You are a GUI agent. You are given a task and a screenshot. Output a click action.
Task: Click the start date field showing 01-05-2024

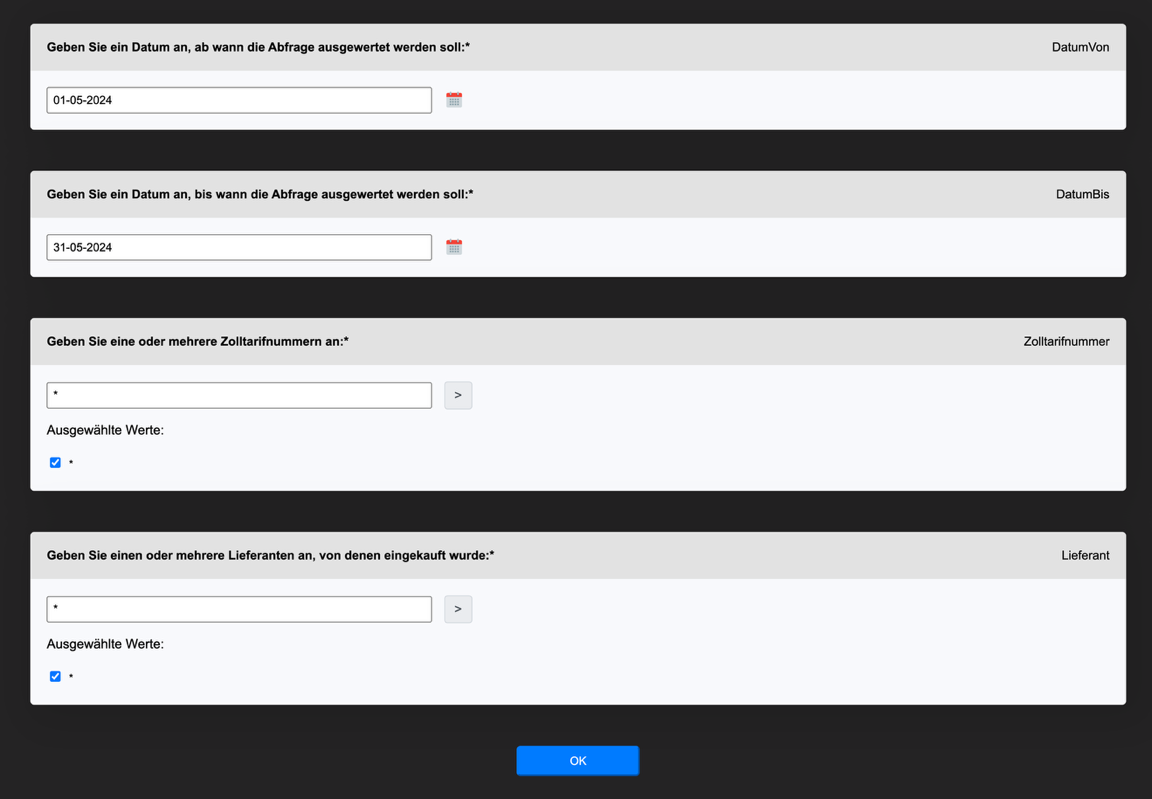[x=239, y=100]
